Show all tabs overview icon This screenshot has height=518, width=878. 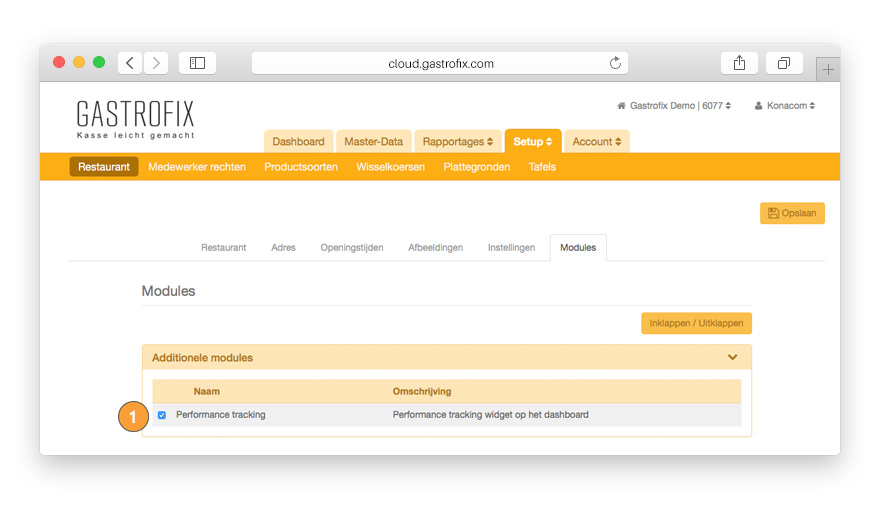[784, 63]
